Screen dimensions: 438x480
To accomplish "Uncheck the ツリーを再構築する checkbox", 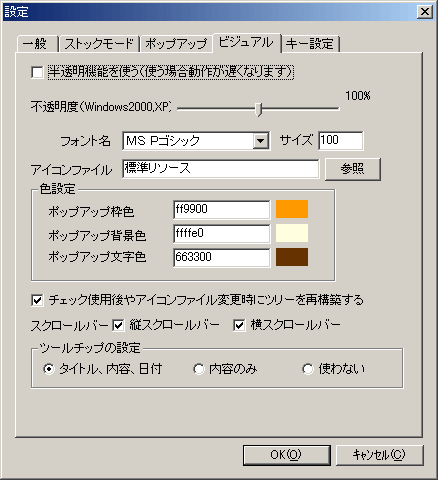I will (x=37, y=300).
